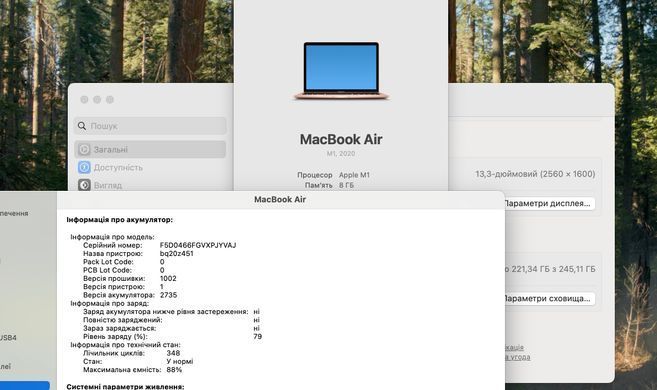Select cycle count value '348'
657x390 pixels.
pos(173,353)
